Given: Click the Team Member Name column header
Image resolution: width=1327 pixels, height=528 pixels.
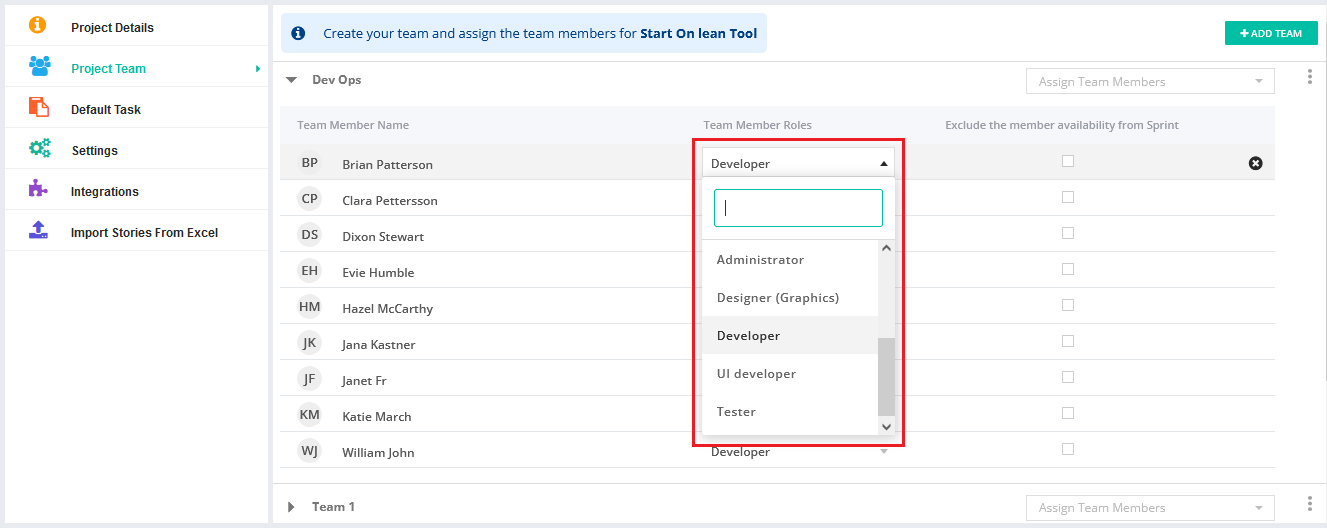Looking at the screenshot, I should click(353, 125).
